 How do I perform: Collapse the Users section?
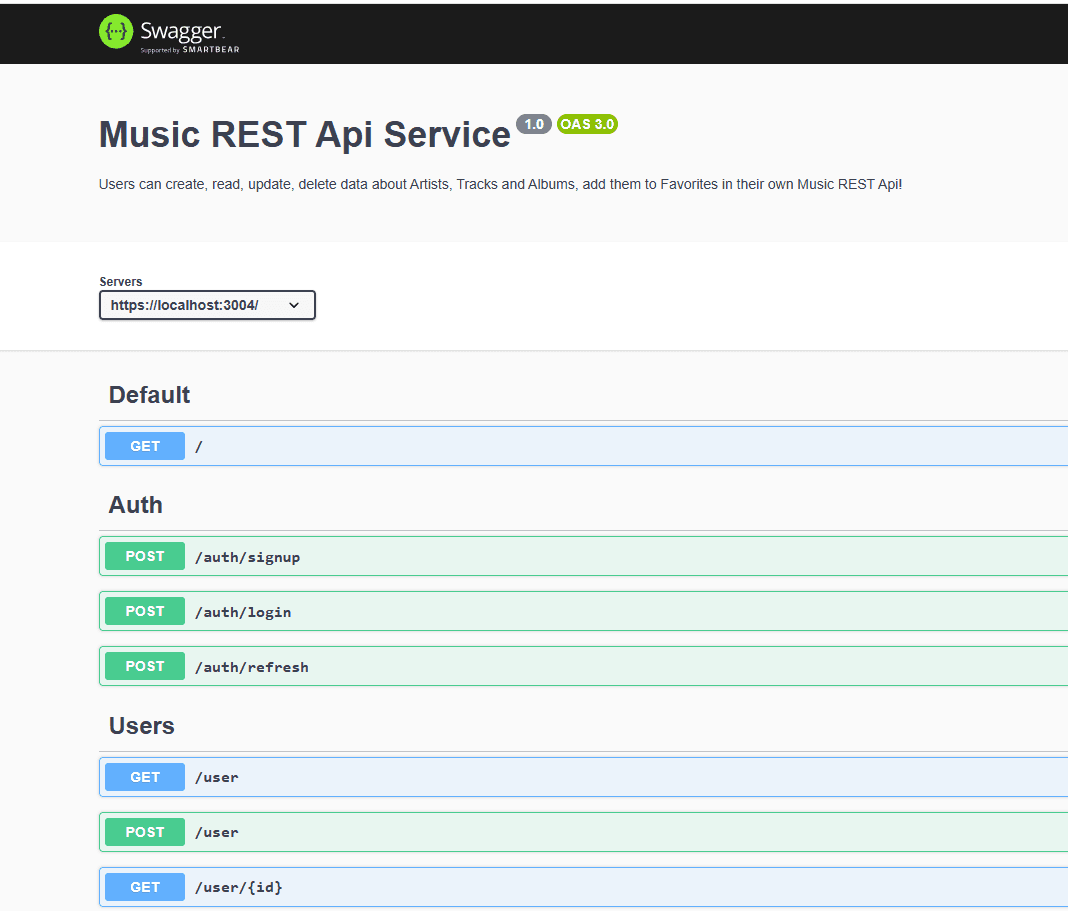click(x=142, y=726)
